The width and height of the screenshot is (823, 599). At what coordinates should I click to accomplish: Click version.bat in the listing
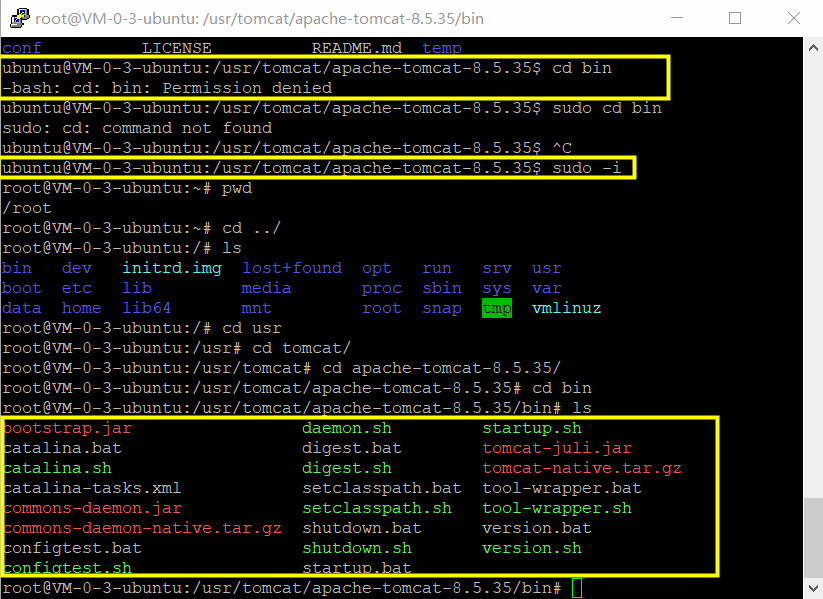coord(537,528)
